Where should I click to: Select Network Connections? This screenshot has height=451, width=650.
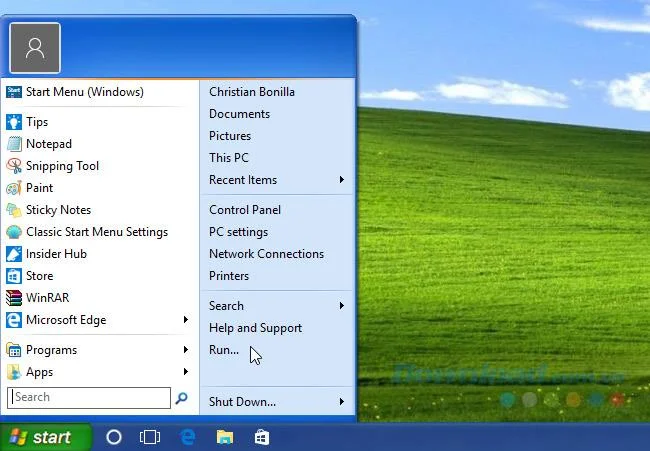(x=267, y=254)
